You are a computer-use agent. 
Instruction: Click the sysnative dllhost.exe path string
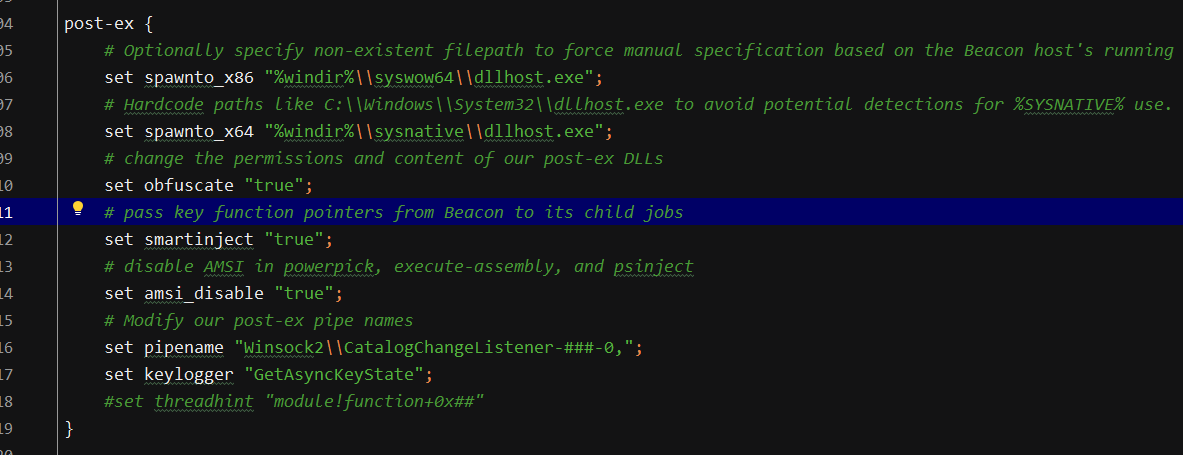point(436,131)
